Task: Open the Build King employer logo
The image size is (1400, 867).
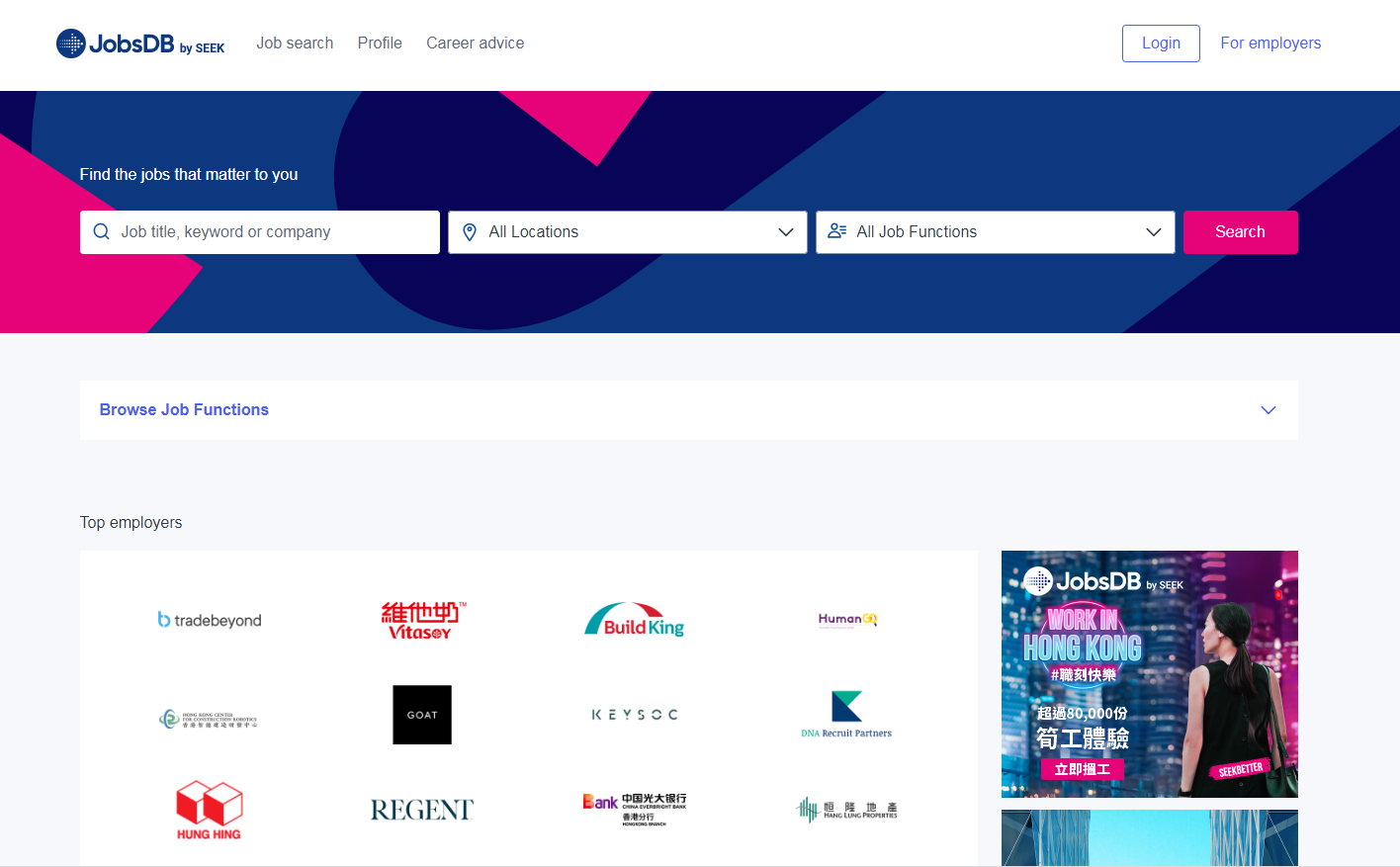Action: (635, 620)
